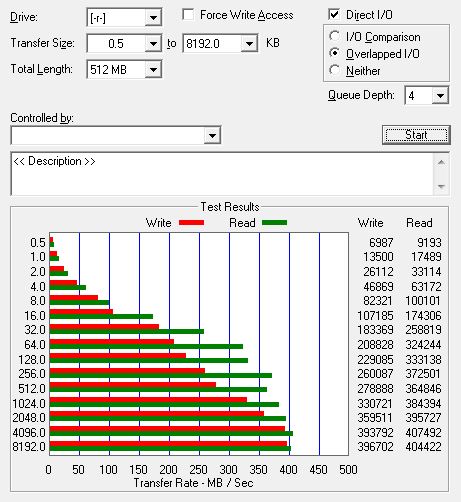The image size is (461, 502).
Task: Select the Neither radio button
Action: click(334, 70)
